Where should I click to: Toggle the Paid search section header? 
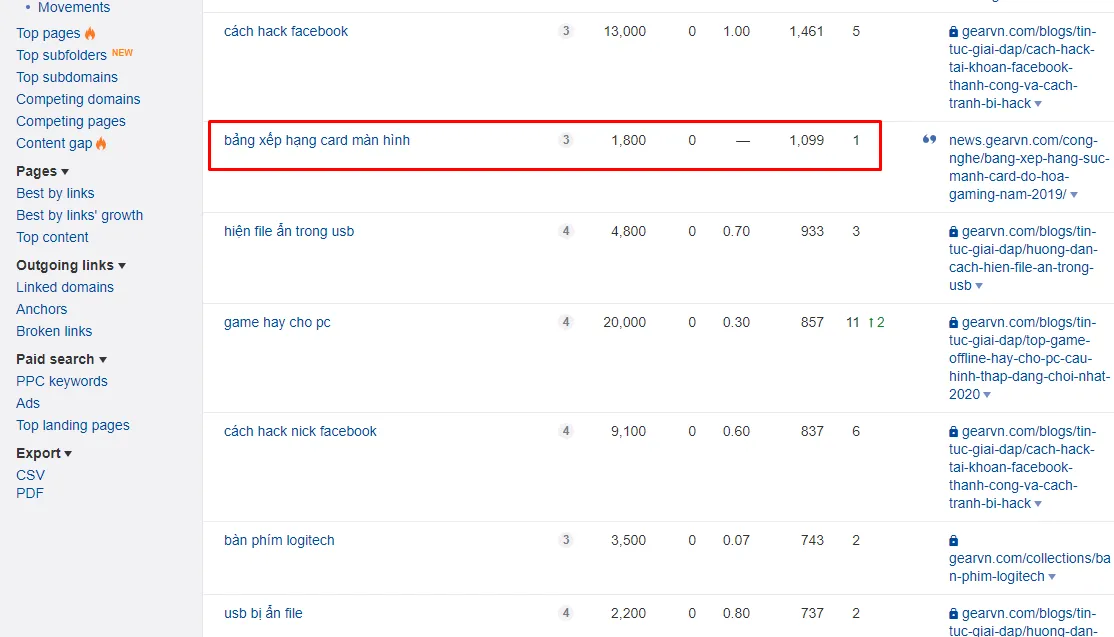(x=61, y=359)
